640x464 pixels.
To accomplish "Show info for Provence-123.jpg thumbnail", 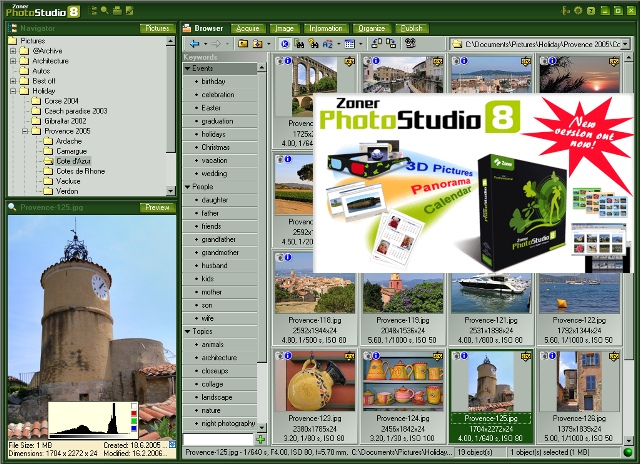I will (x=288, y=355).
